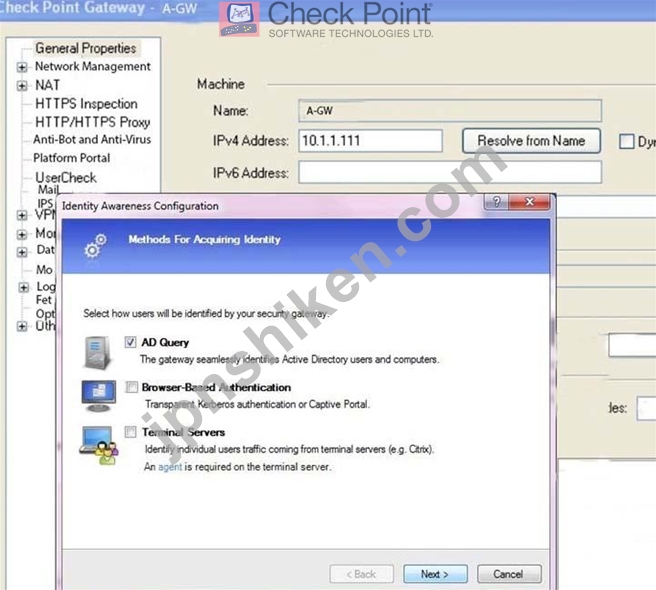Click the Back button
Image resolution: width=656 pixels, height=590 pixels.
(361, 574)
